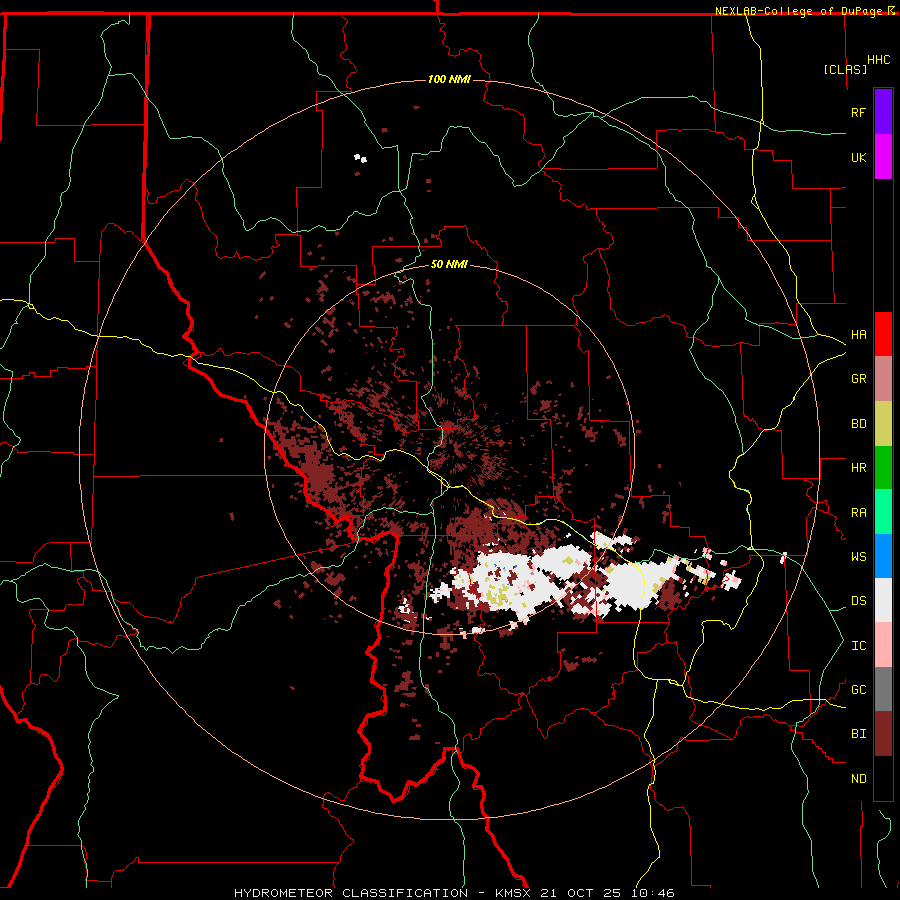
Task: Click the 'ND' legend label
Action: (x=858, y=779)
